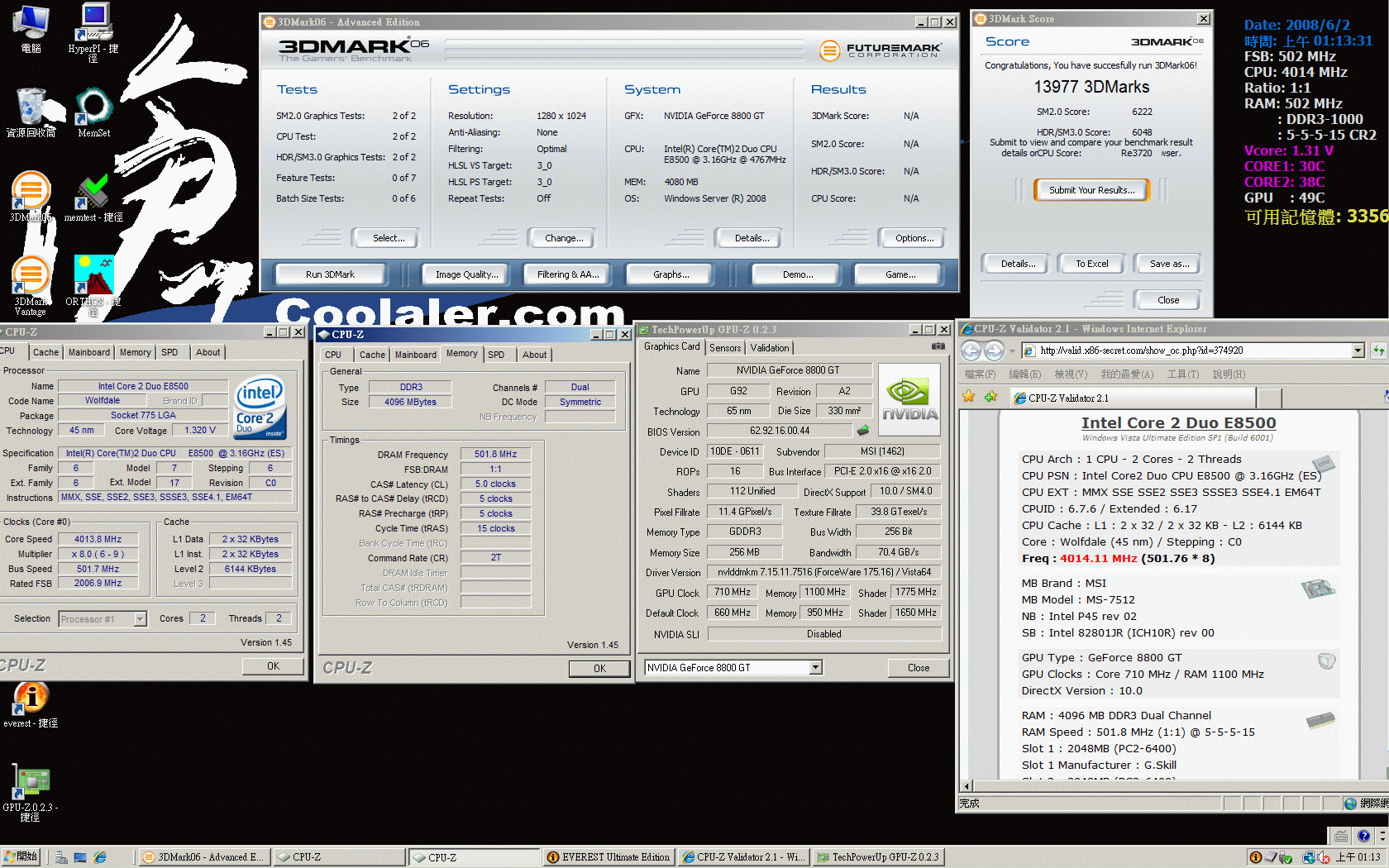Viewport: 1389px width, 868px height.
Task: Open the Start button
Action: click(x=21, y=857)
